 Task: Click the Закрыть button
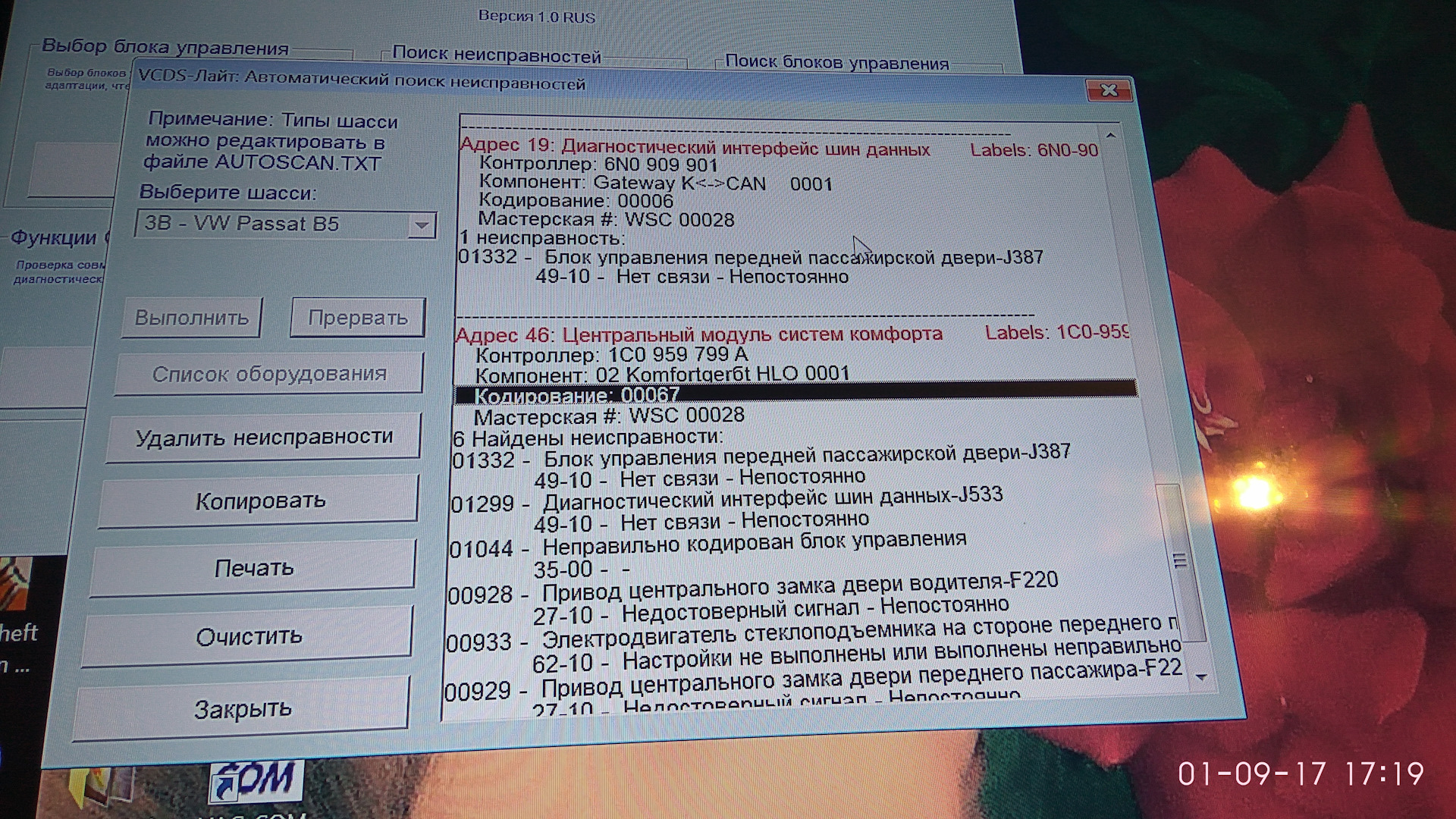(243, 709)
